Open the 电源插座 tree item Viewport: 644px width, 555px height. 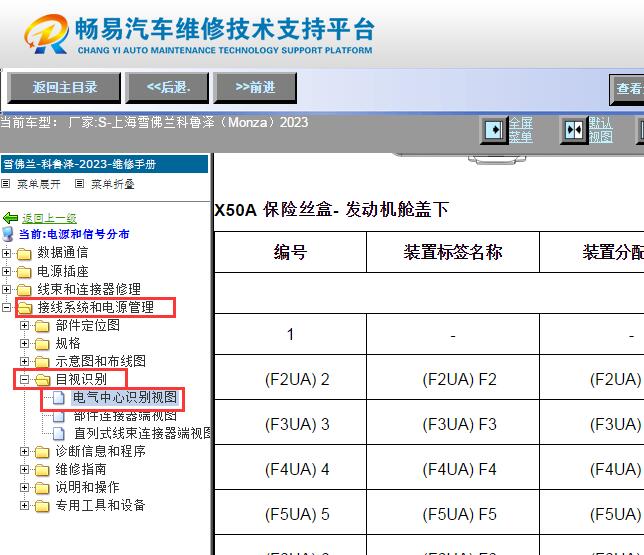62,271
